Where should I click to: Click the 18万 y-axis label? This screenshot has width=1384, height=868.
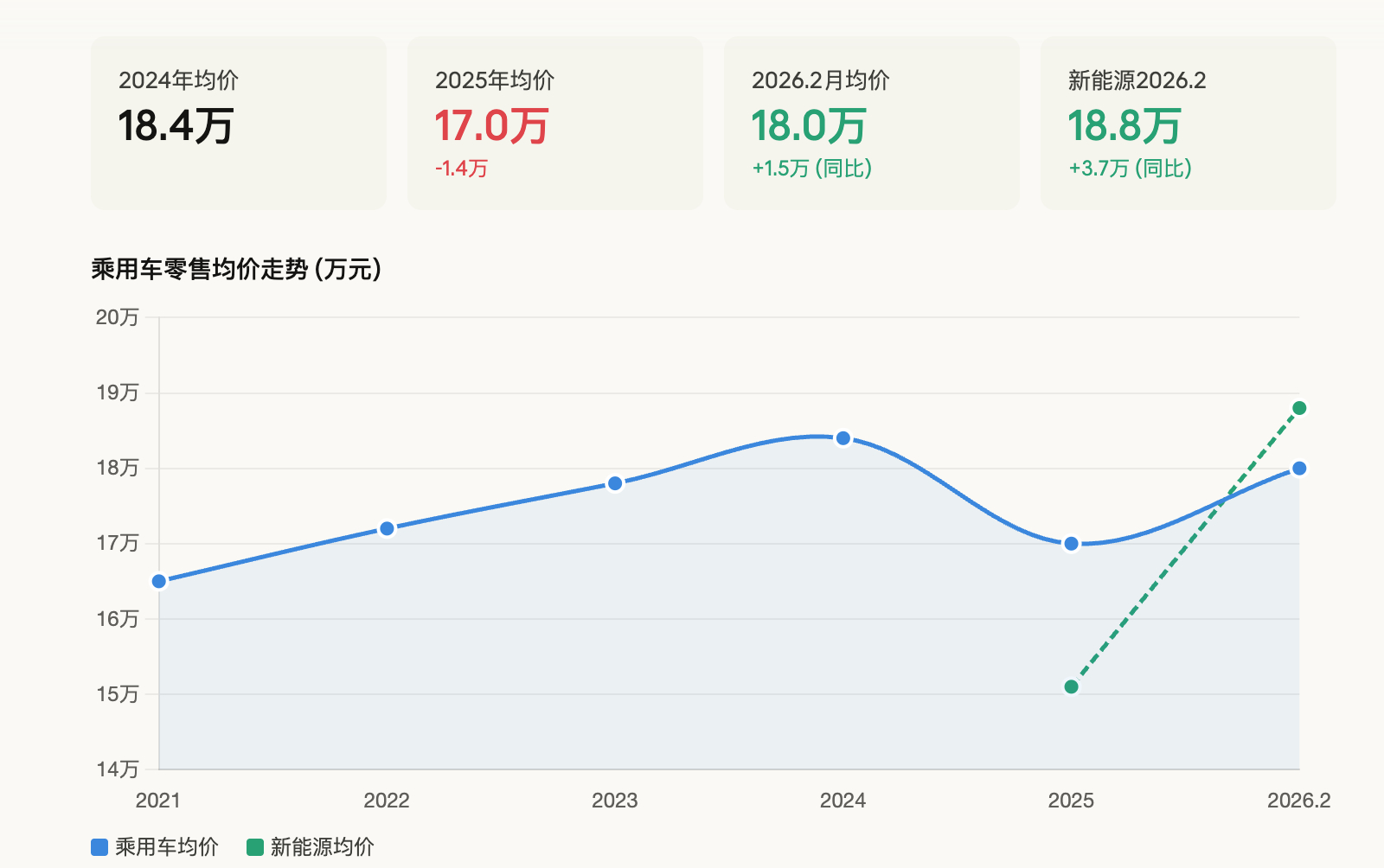point(118,468)
